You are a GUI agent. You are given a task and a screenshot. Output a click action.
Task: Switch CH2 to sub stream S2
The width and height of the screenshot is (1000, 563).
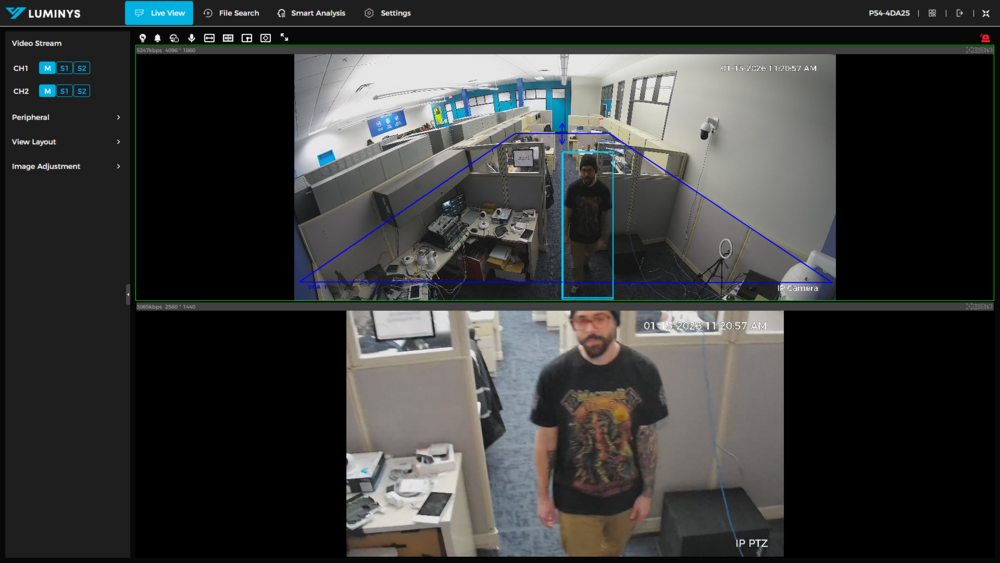[x=82, y=91]
